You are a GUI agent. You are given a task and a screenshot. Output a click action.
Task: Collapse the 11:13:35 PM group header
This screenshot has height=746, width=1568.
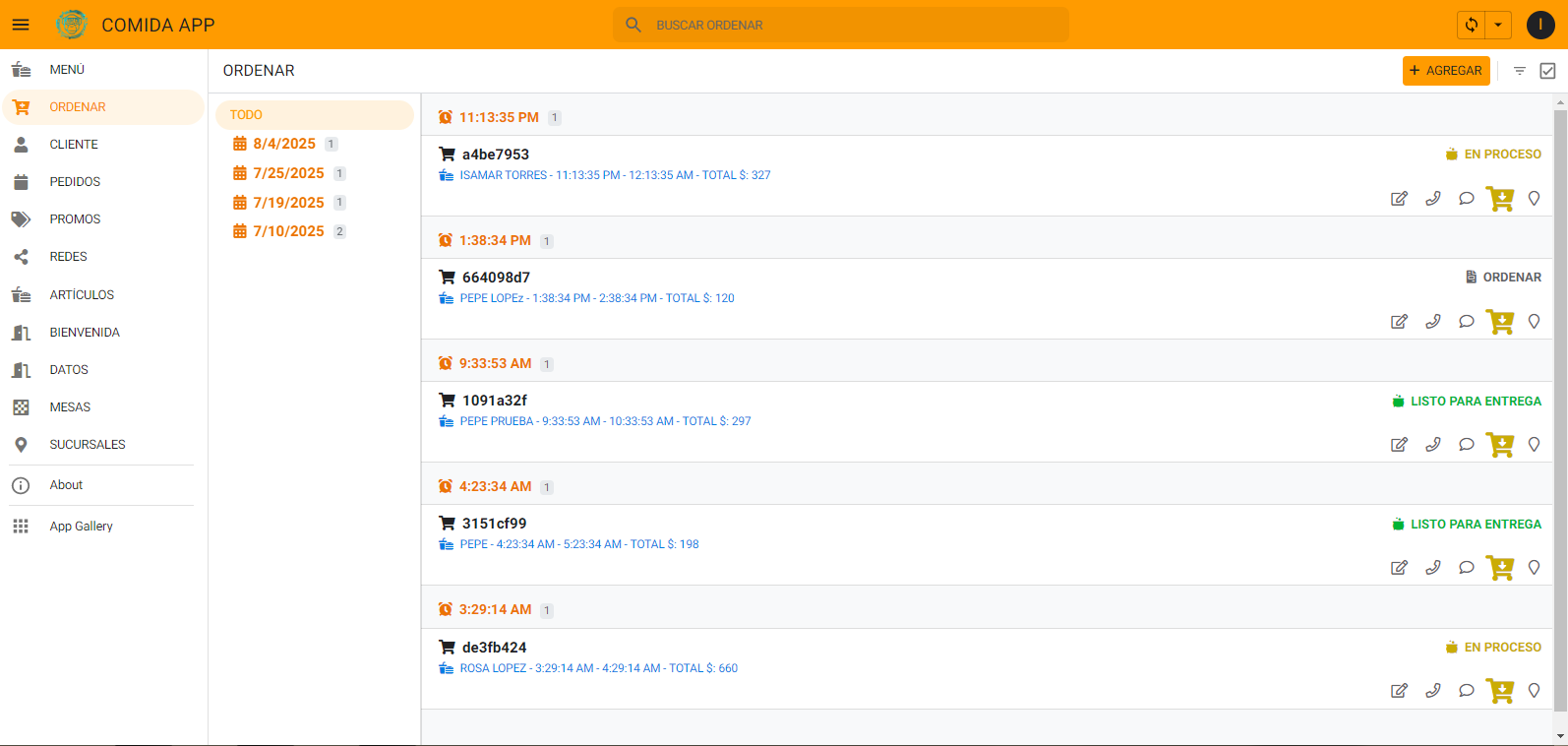(x=988, y=117)
